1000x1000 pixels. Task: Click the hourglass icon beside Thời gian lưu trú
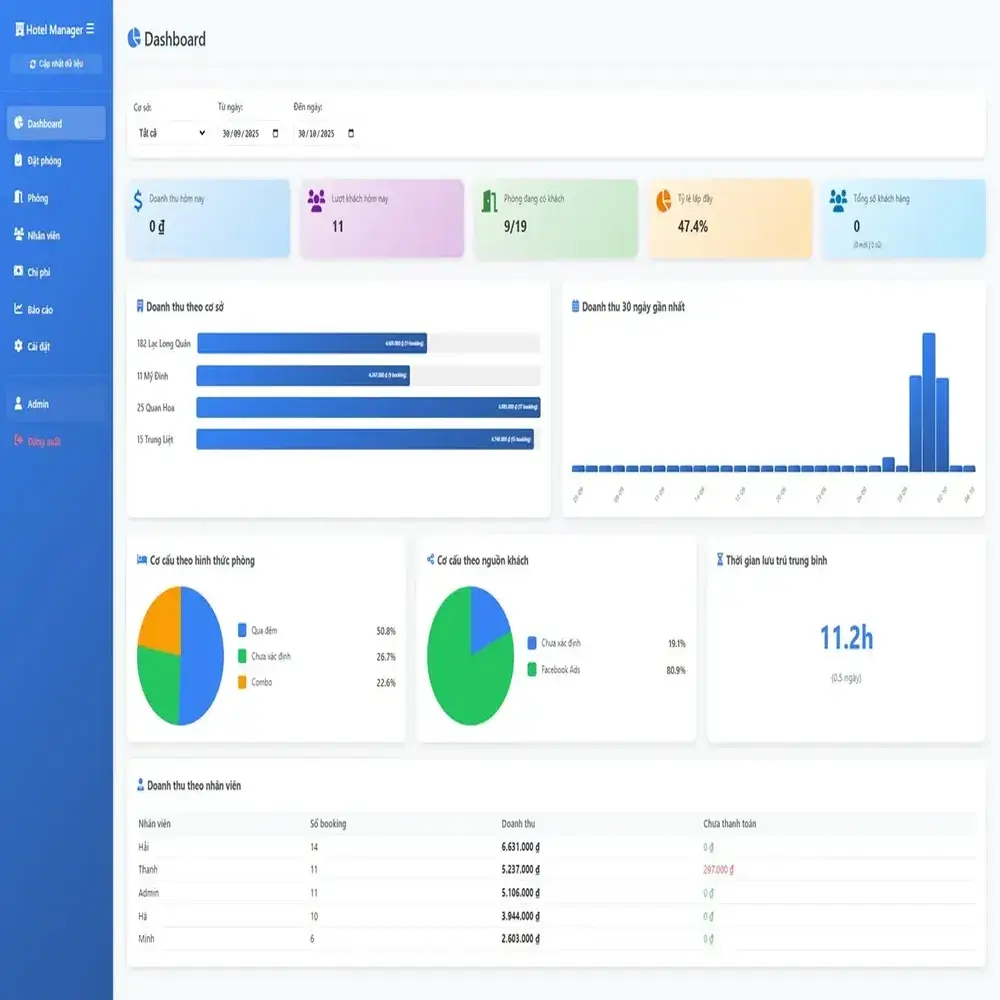[719, 560]
